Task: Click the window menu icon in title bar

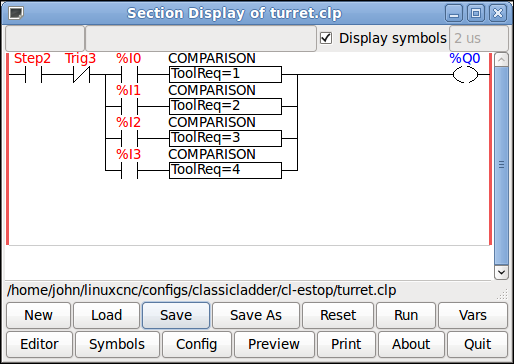Action: pyautogui.click(x=16, y=13)
